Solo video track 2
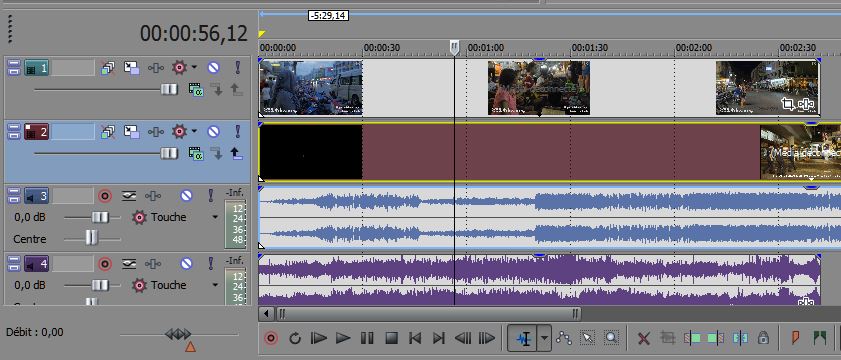The image size is (841, 360). [x=238, y=131]
